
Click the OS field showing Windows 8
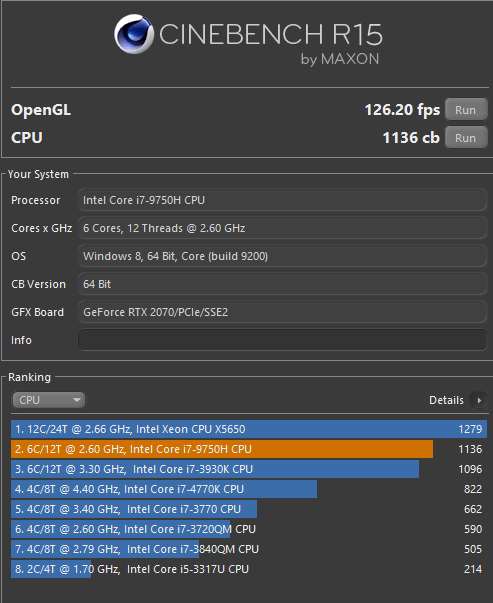tap(282, 256)
